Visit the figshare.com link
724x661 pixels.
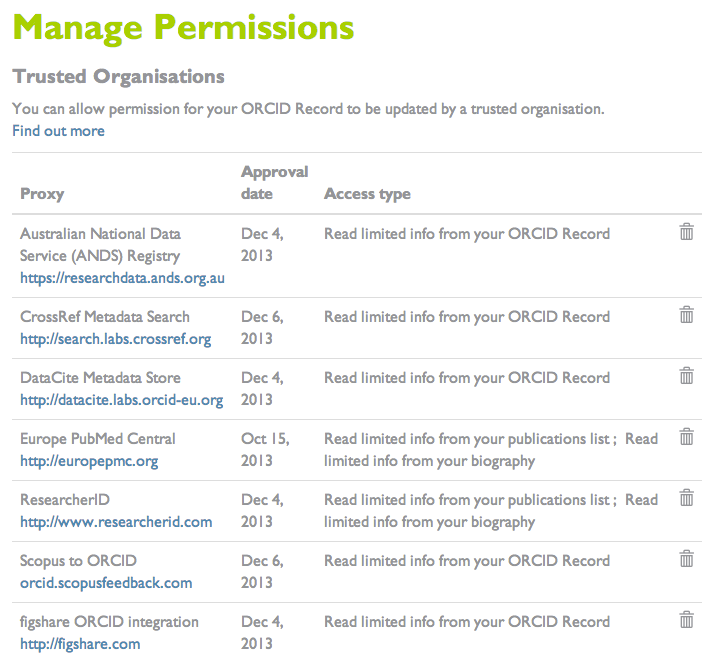click(x=80, y=644)
